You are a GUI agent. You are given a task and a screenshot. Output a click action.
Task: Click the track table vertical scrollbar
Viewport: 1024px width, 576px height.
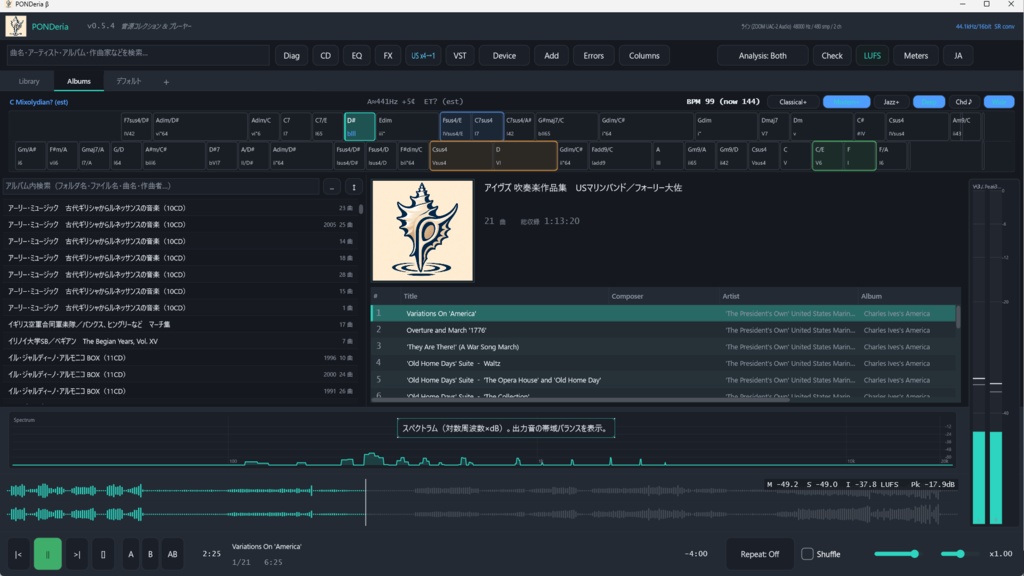(x=958, y=317)
